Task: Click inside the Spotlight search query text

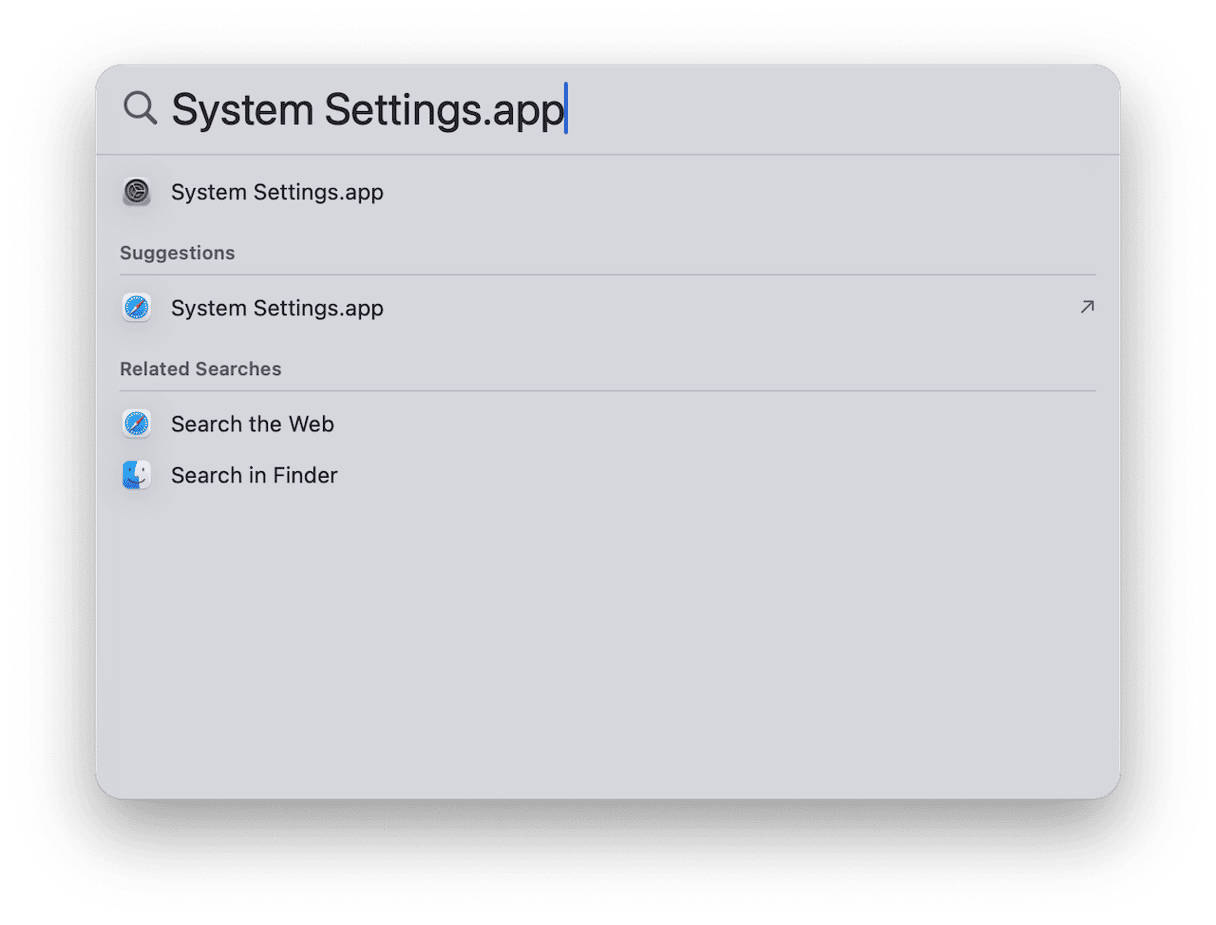Action: 368,110
